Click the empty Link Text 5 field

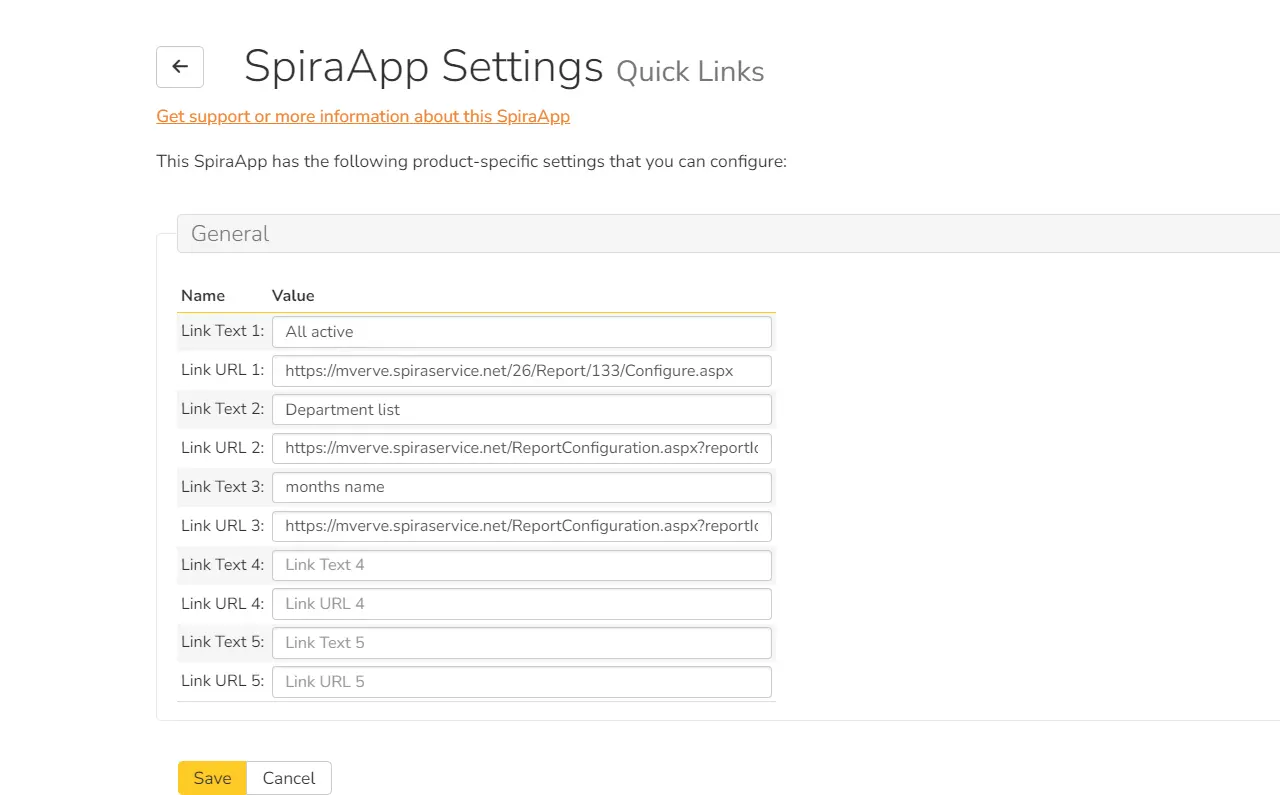point(522,643)
